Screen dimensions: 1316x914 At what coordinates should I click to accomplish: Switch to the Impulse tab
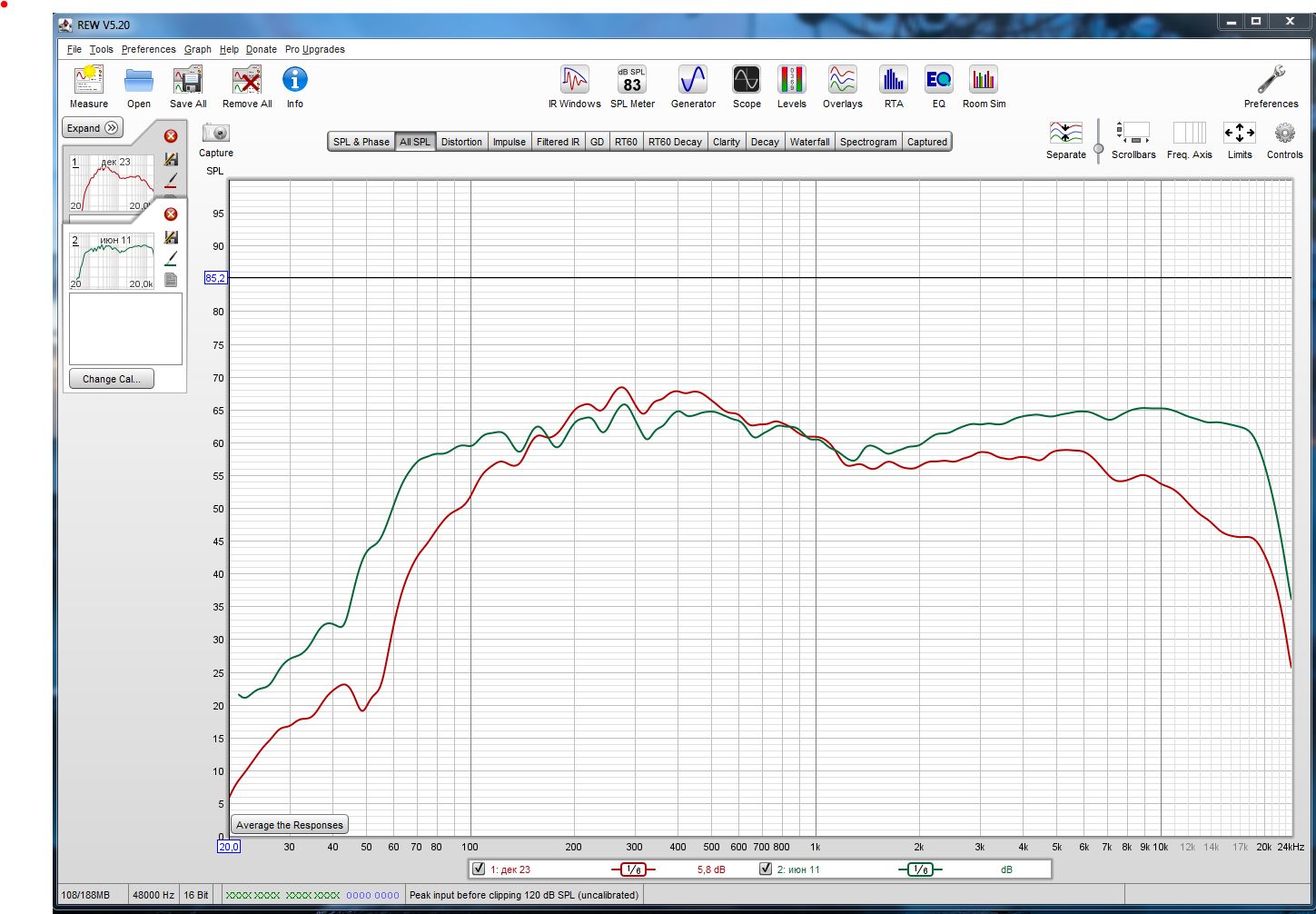coord(510,142)
